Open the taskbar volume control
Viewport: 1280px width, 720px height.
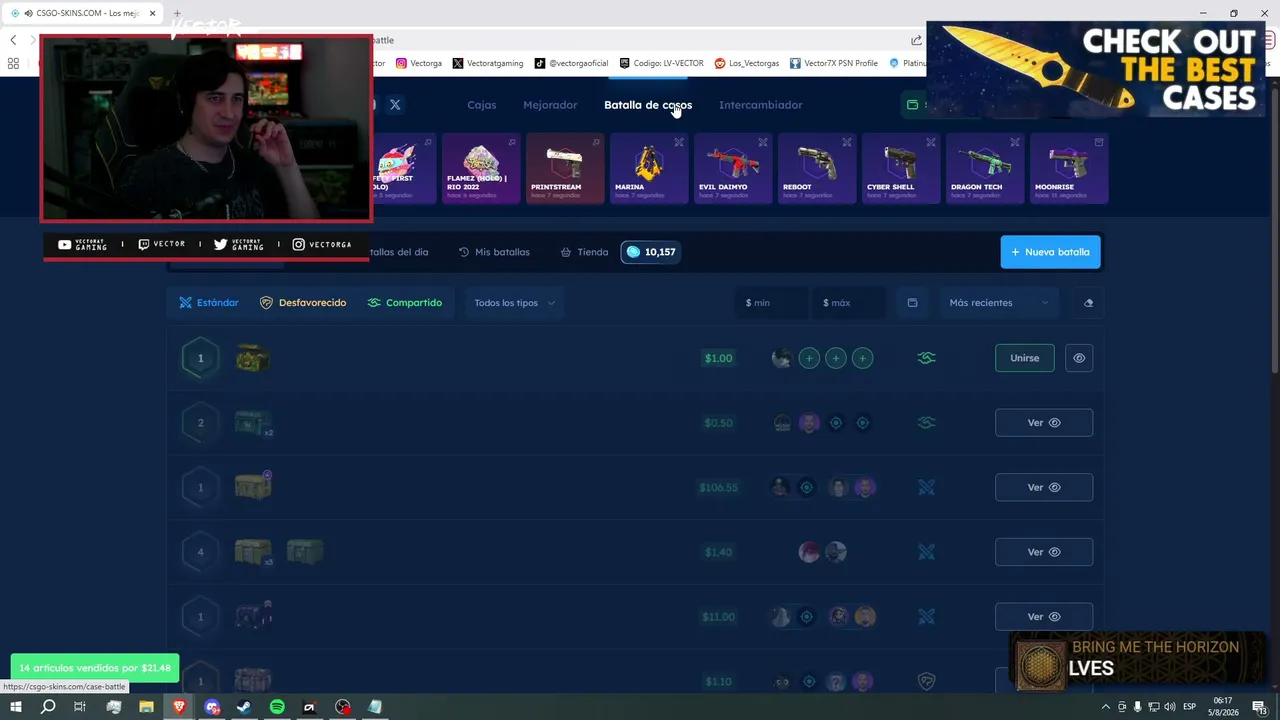tap(1169, 707)
